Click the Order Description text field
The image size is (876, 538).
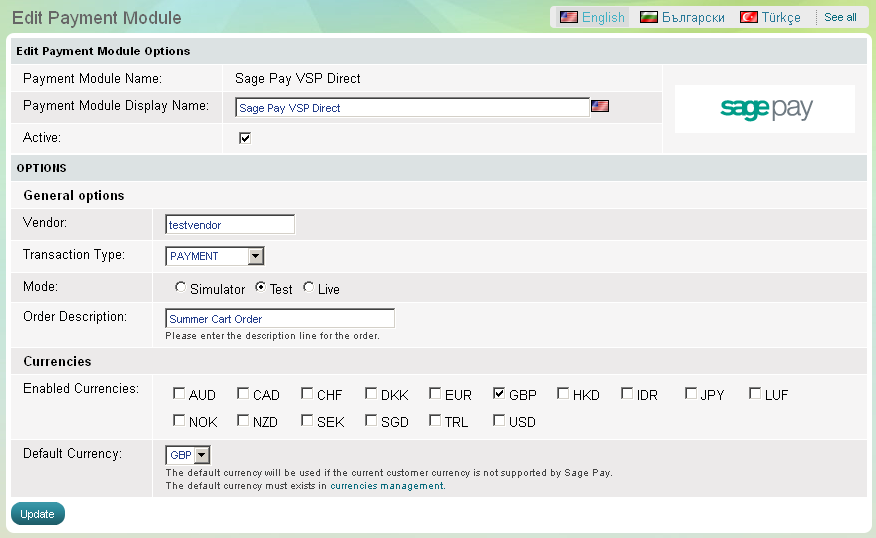pos(280,319)
